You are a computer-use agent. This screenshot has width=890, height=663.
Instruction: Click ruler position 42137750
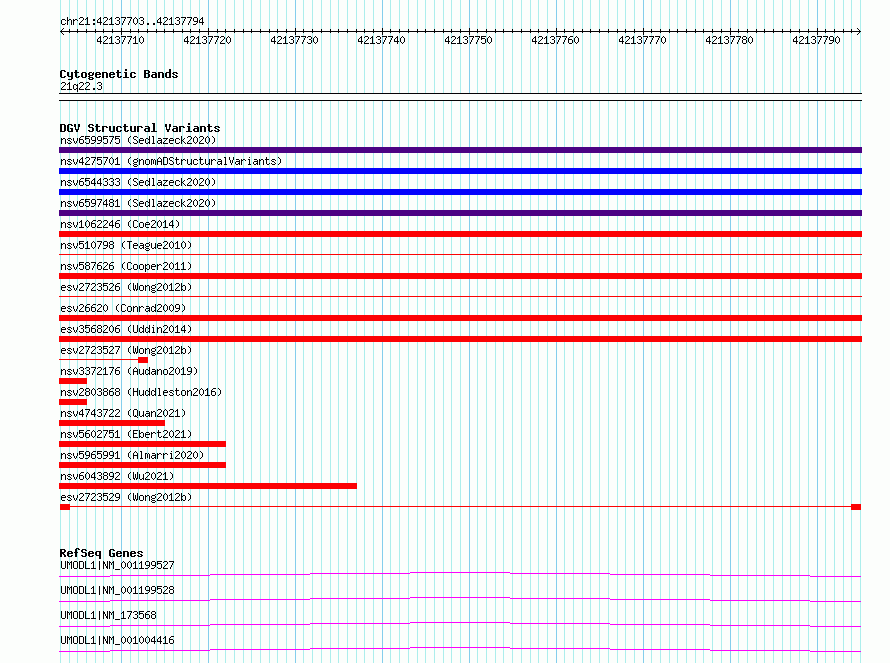[x=468, y=40]
